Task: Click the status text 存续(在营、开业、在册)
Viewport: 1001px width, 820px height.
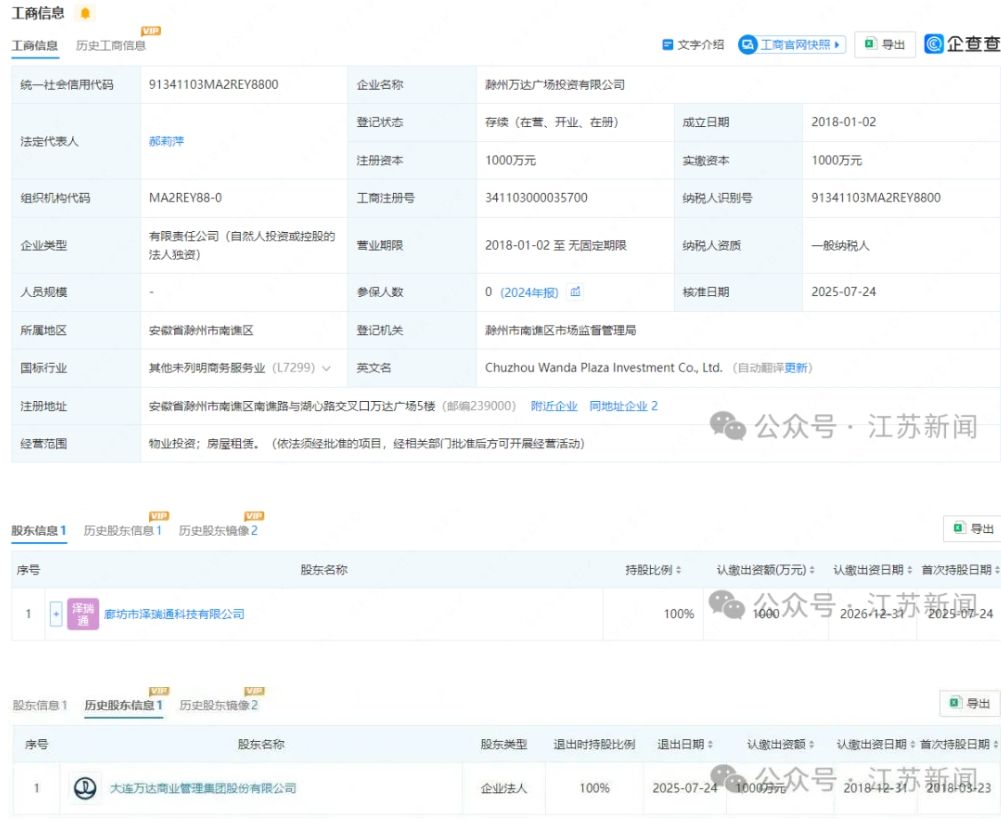Action: [552, 122]
